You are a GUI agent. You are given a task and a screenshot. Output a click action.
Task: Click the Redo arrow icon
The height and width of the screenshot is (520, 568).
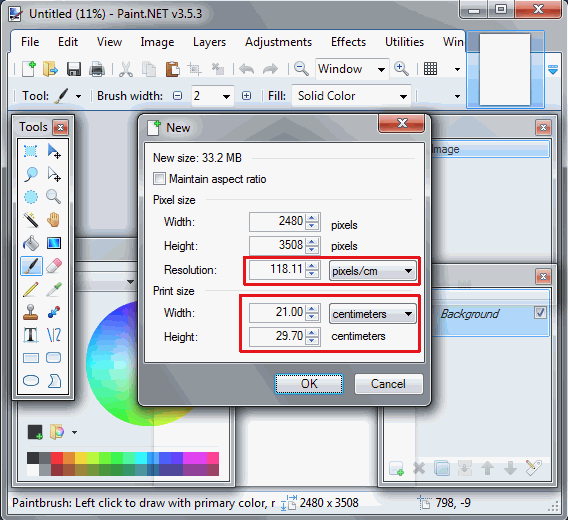[270, 69]
